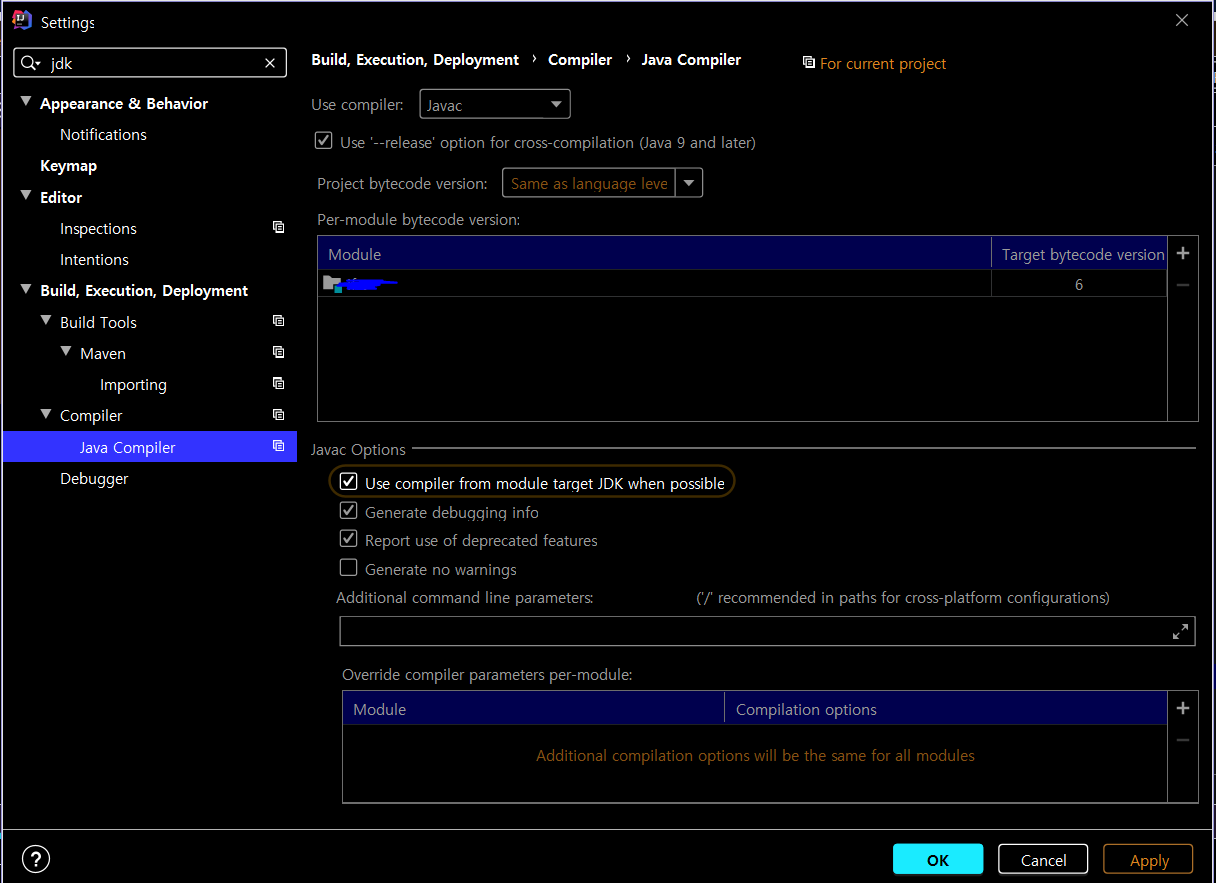Uncheck Generate debugging info
Image resolution: width=1216 pixels, height=883 pixels.
click(x=348, y=511)
